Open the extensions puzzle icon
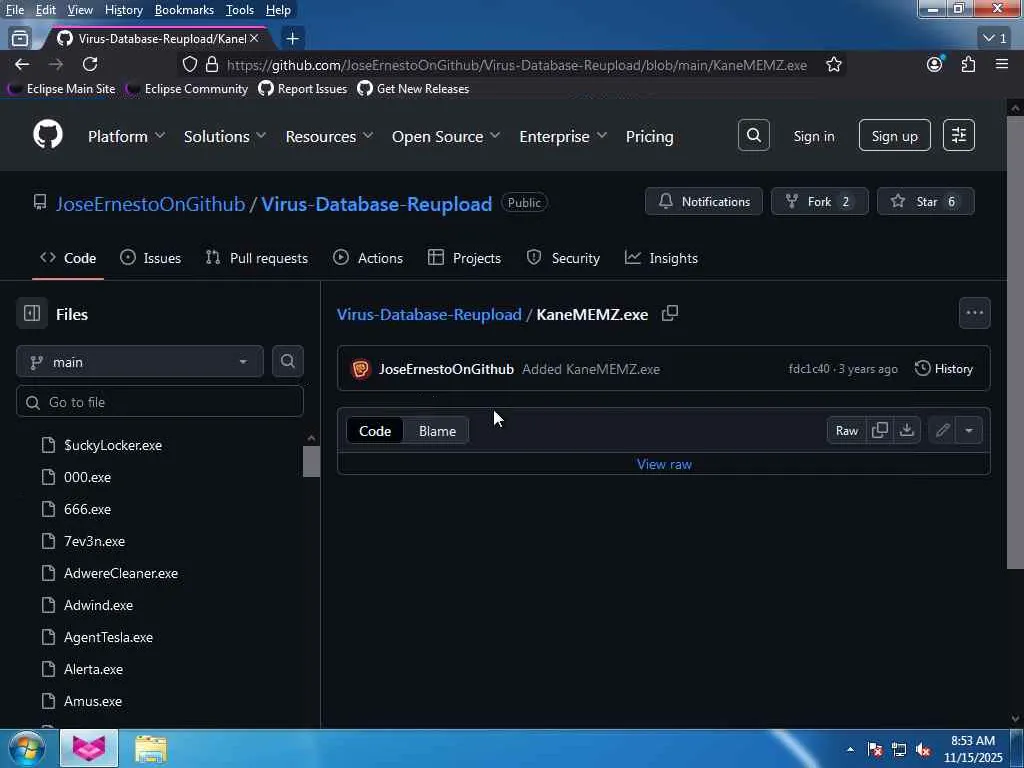The width and height of the screenshot is (1024, 768). click(x=968, y=64)
